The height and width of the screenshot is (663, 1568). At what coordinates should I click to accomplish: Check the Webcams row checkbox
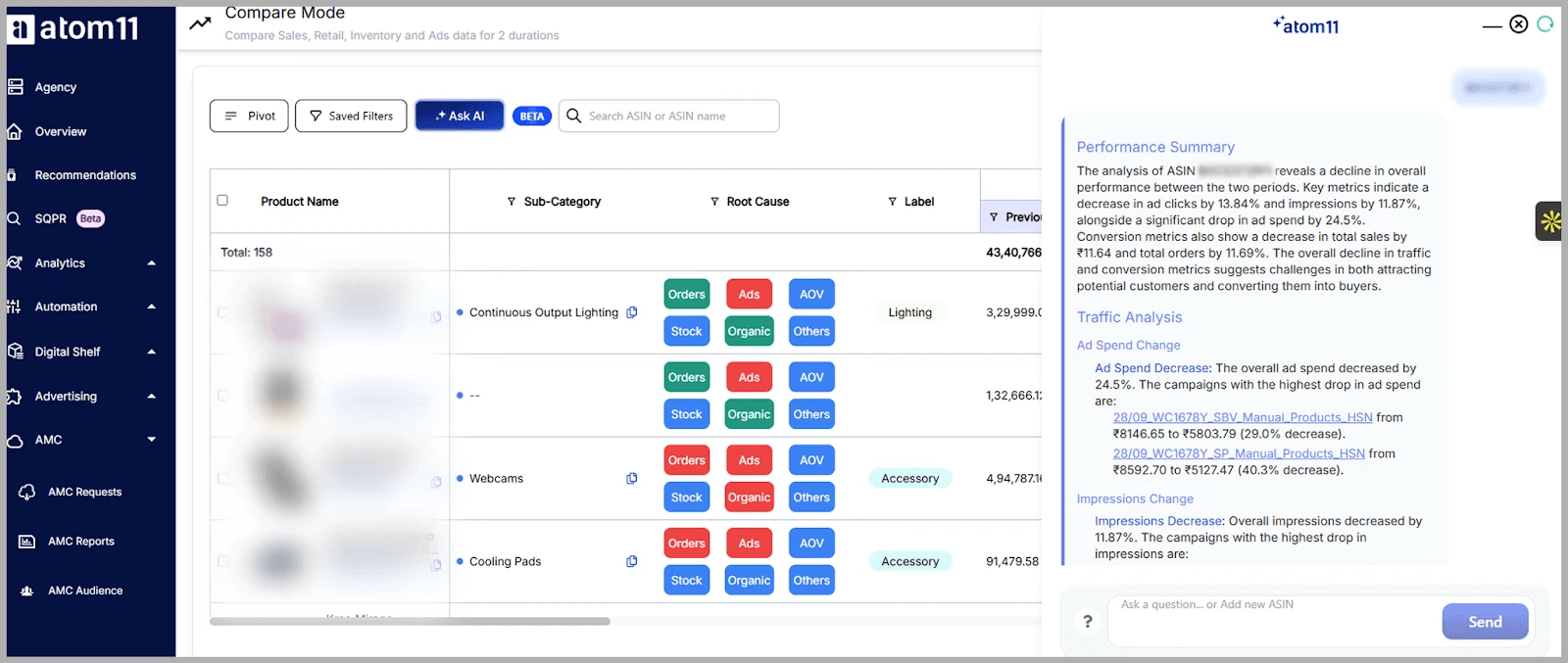coord(222,478)
